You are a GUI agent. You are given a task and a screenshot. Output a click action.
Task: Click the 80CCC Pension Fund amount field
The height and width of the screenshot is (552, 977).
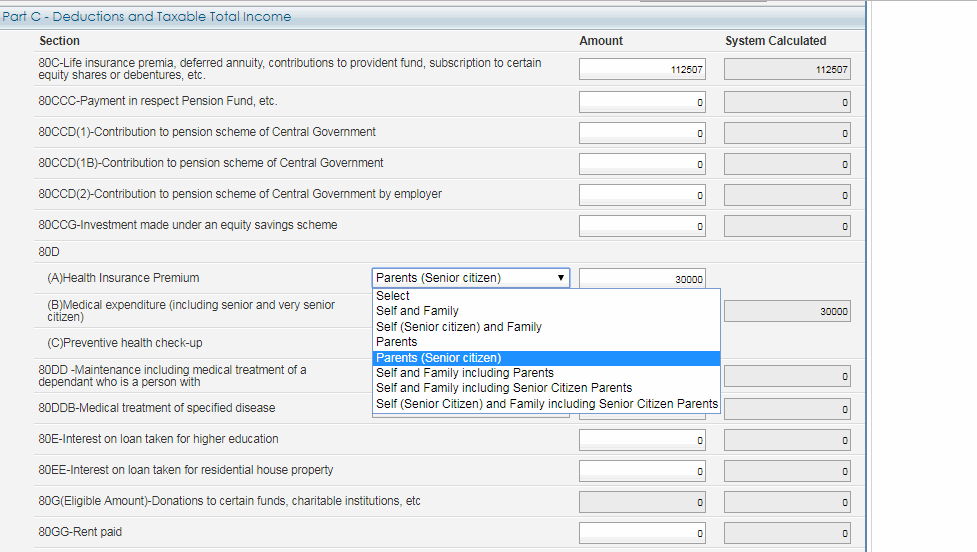tap(642, 102)
